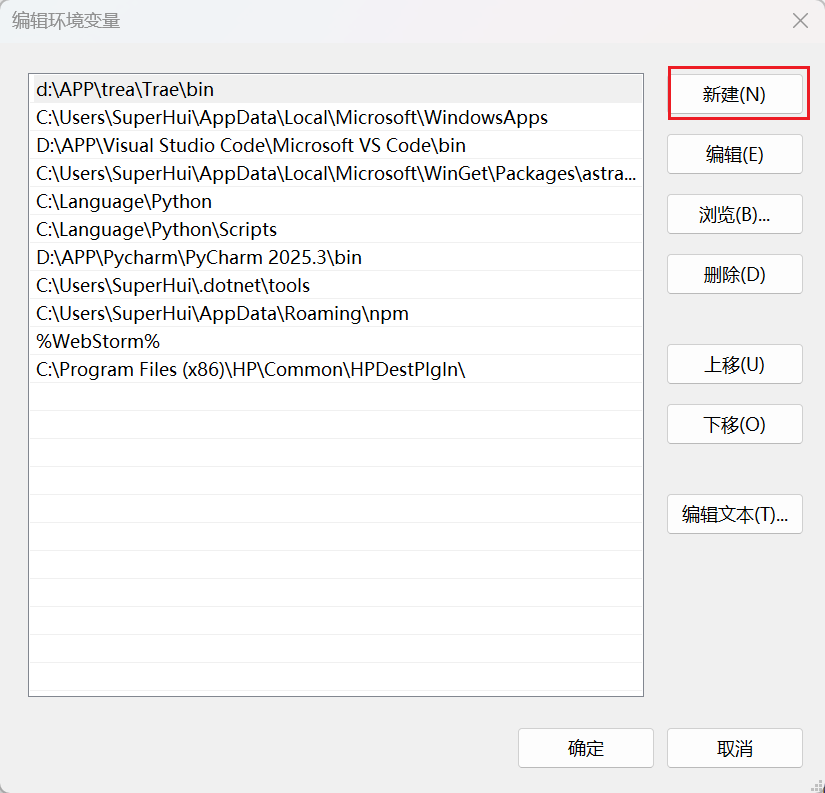Delete entry with the 删除(D) button

[x=735, y=274]
